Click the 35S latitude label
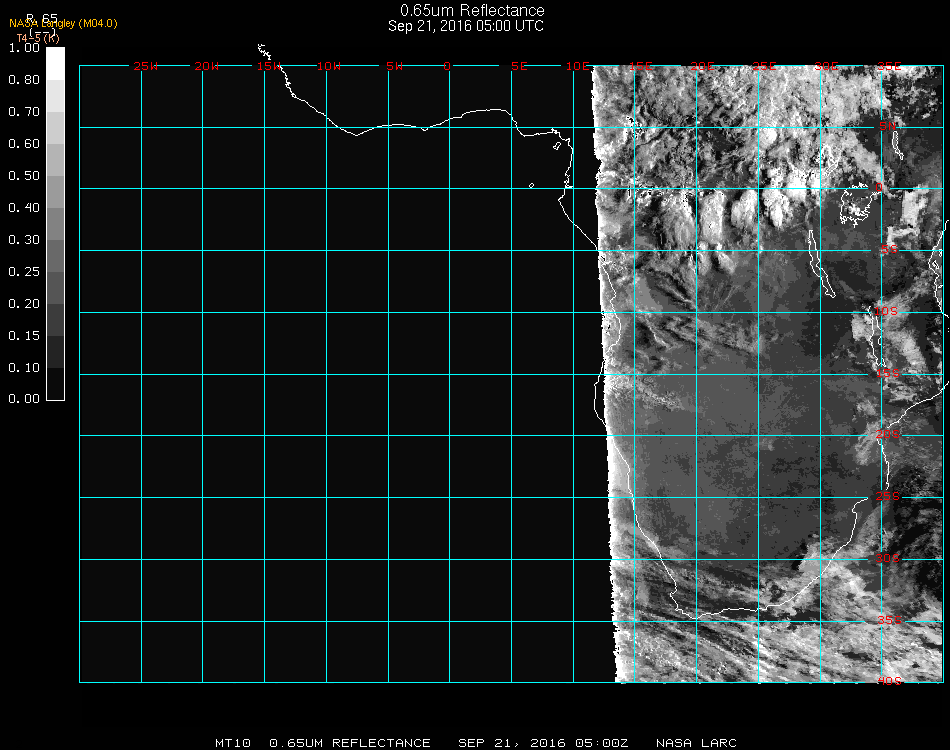Screen dimensions: 950x750 click(888, 620)
